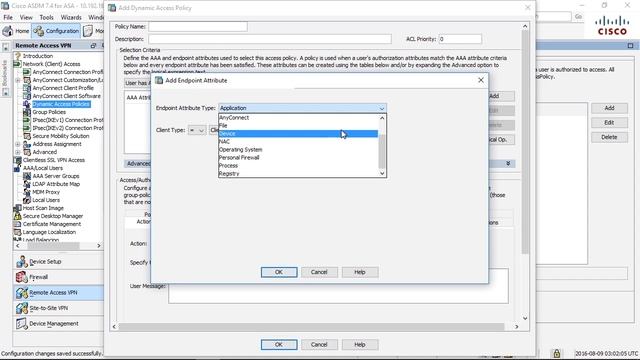Click Edit button in main ASDM window
Screen dimensions: 640x360
(x=609, y=122)
